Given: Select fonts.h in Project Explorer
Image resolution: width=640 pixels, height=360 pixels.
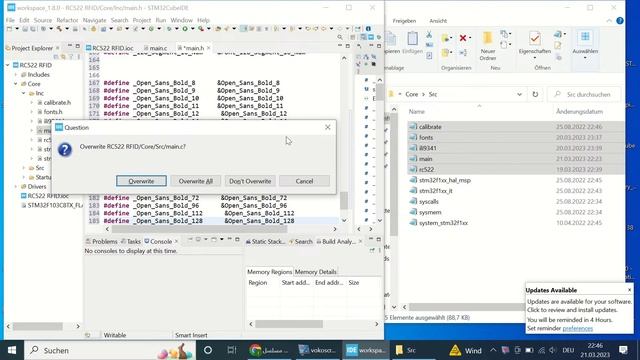Looking at the screenshot, I should pyautogui.click(x=53, y=112).
